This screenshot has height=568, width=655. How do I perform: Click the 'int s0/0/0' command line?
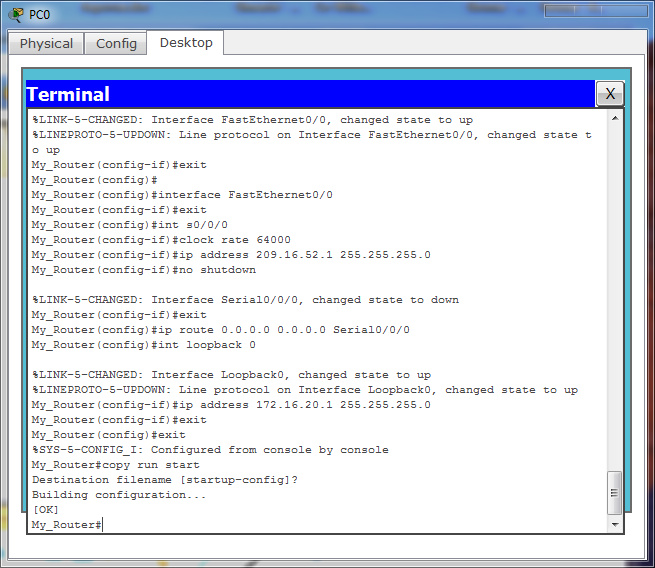pos(129,225)
